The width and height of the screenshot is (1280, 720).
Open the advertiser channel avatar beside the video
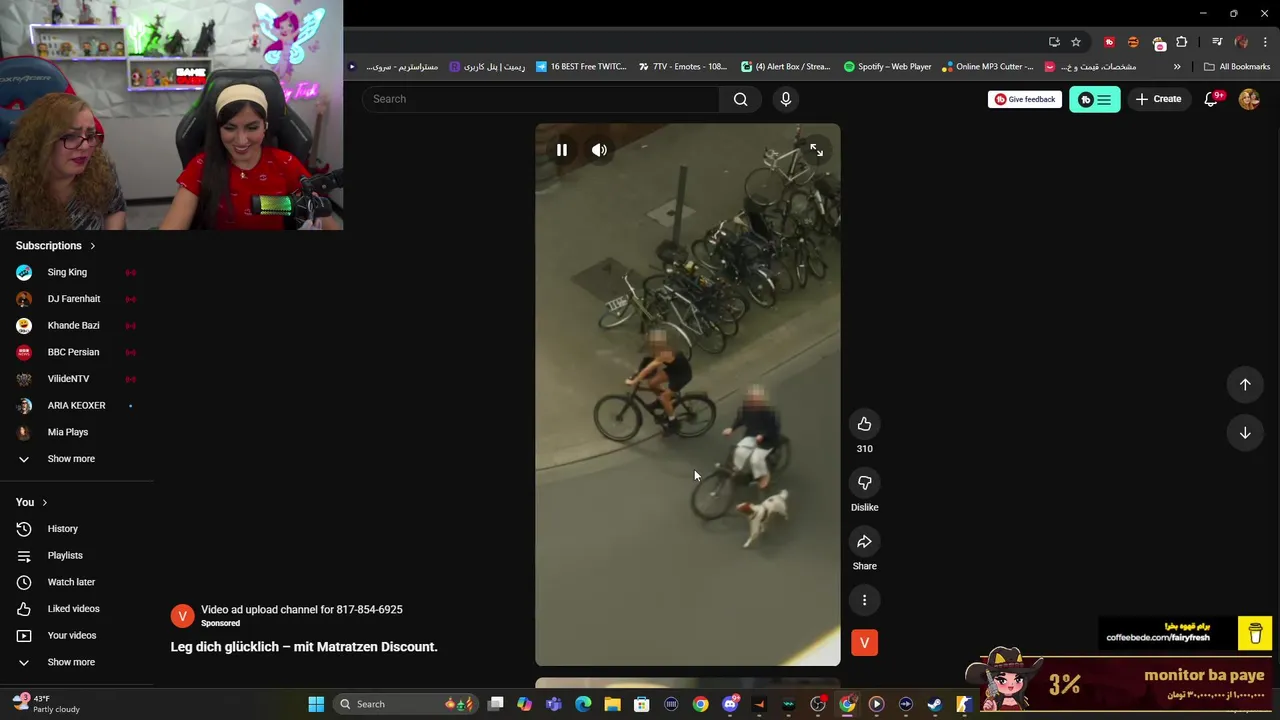pyautogui.click(x=864, y=643)
